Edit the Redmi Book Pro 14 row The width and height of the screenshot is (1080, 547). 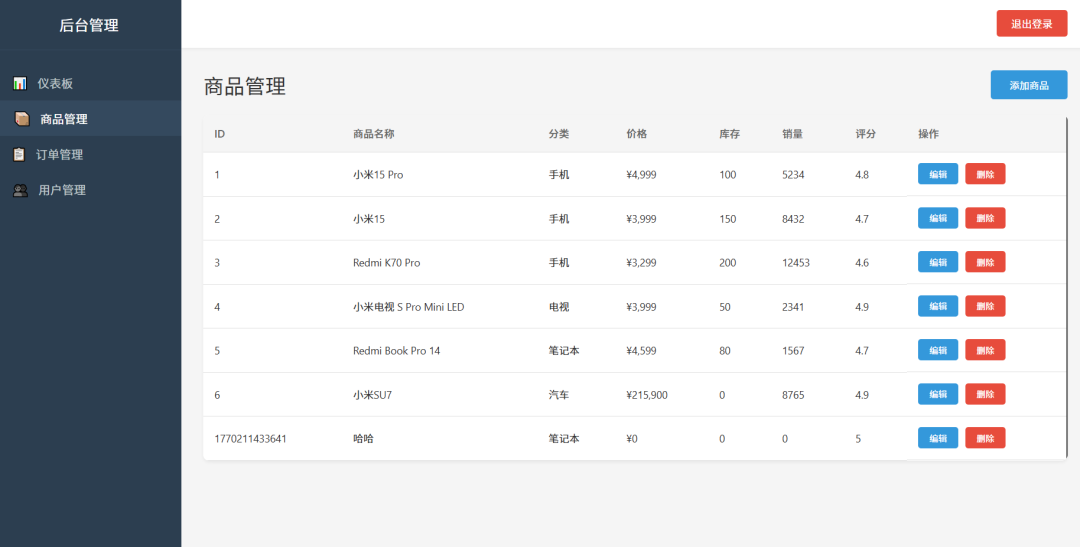coord(937,350)
